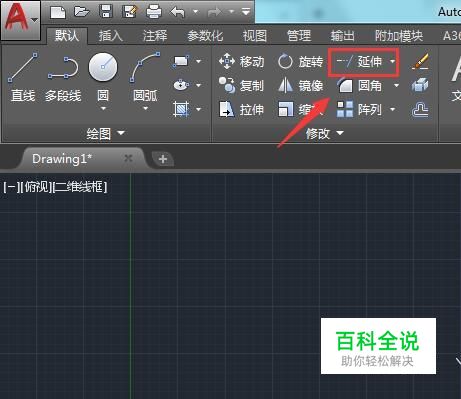Image resolution: width=461 pixels, height=399 pixels.
Task: Select the rectangle drawing tool
Action: 181,61
